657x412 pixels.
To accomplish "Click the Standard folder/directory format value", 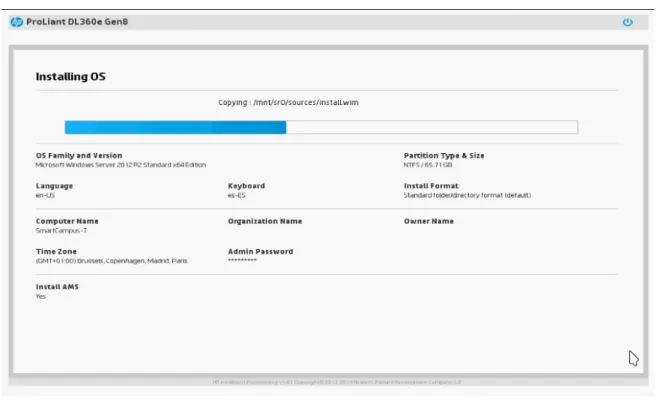I will 467,195.
